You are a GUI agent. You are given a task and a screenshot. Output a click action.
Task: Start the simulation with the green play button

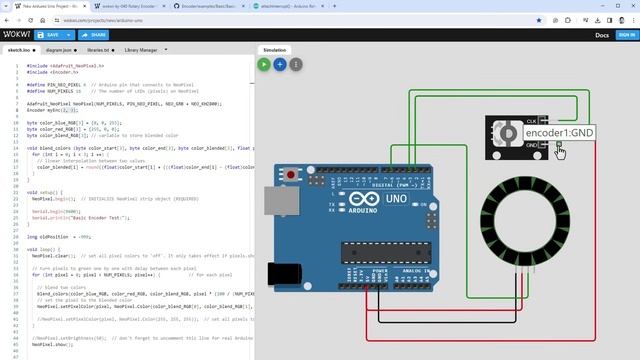point(264,64)
